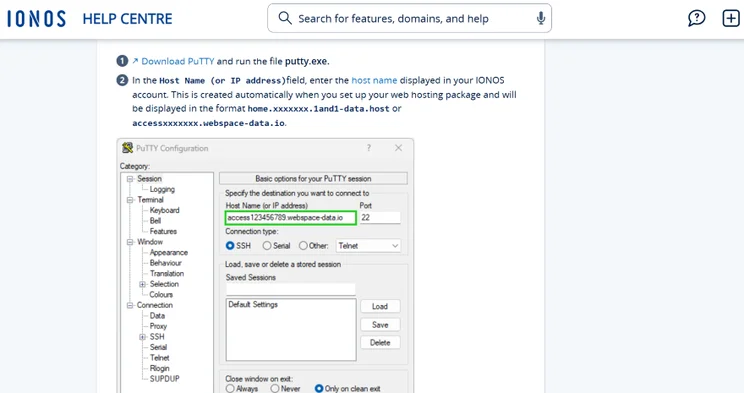Collapse the Connection tree node
This screenshot has width=744, height=393.
130,305
